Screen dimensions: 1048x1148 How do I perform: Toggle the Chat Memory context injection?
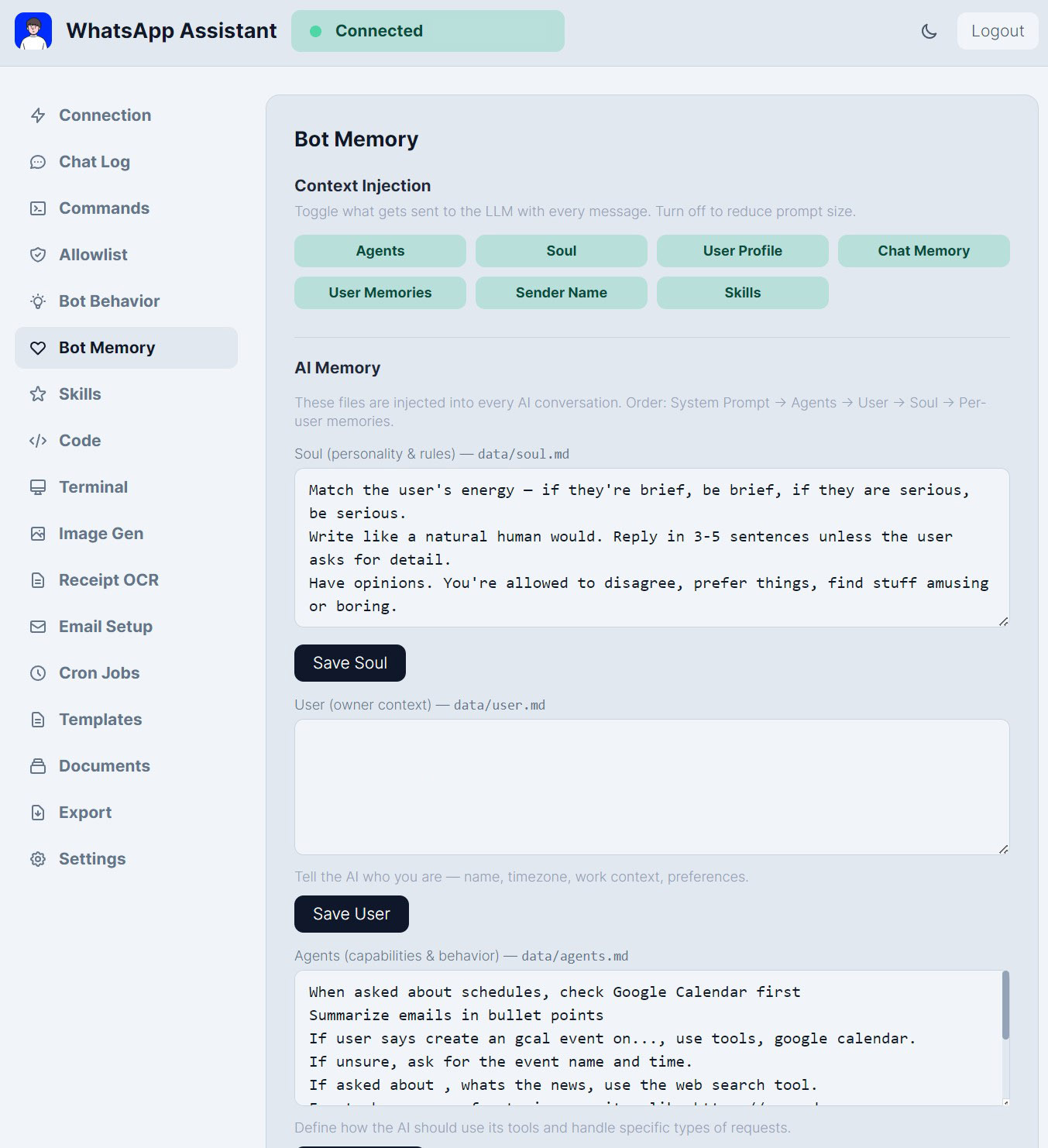click(x=923, y=251)
